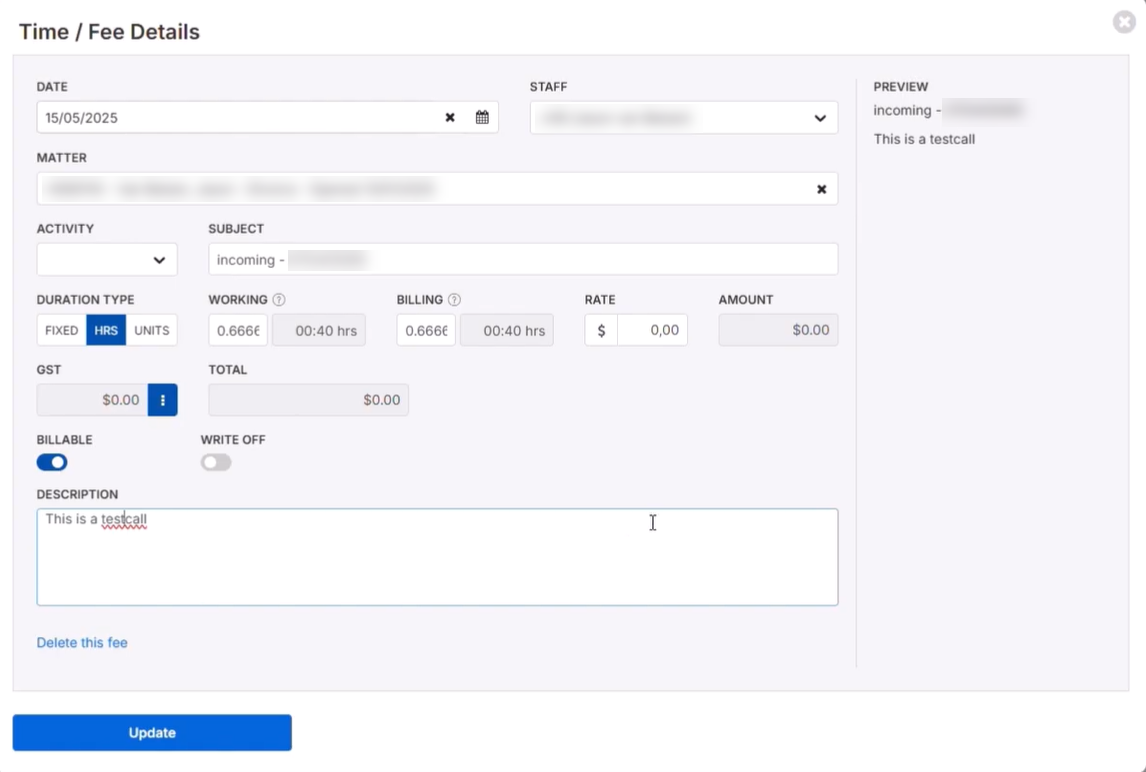Click the Update button

tap(152, 733)
